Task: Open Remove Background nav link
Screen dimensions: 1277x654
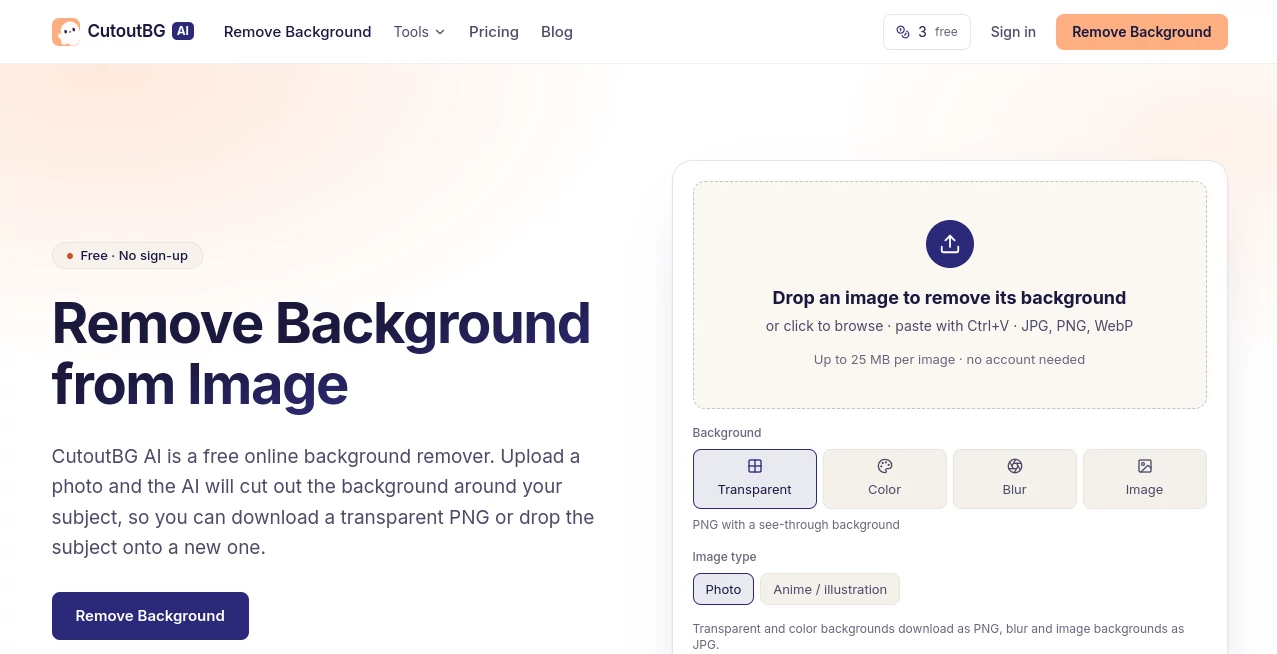Action: coord(298,32)
